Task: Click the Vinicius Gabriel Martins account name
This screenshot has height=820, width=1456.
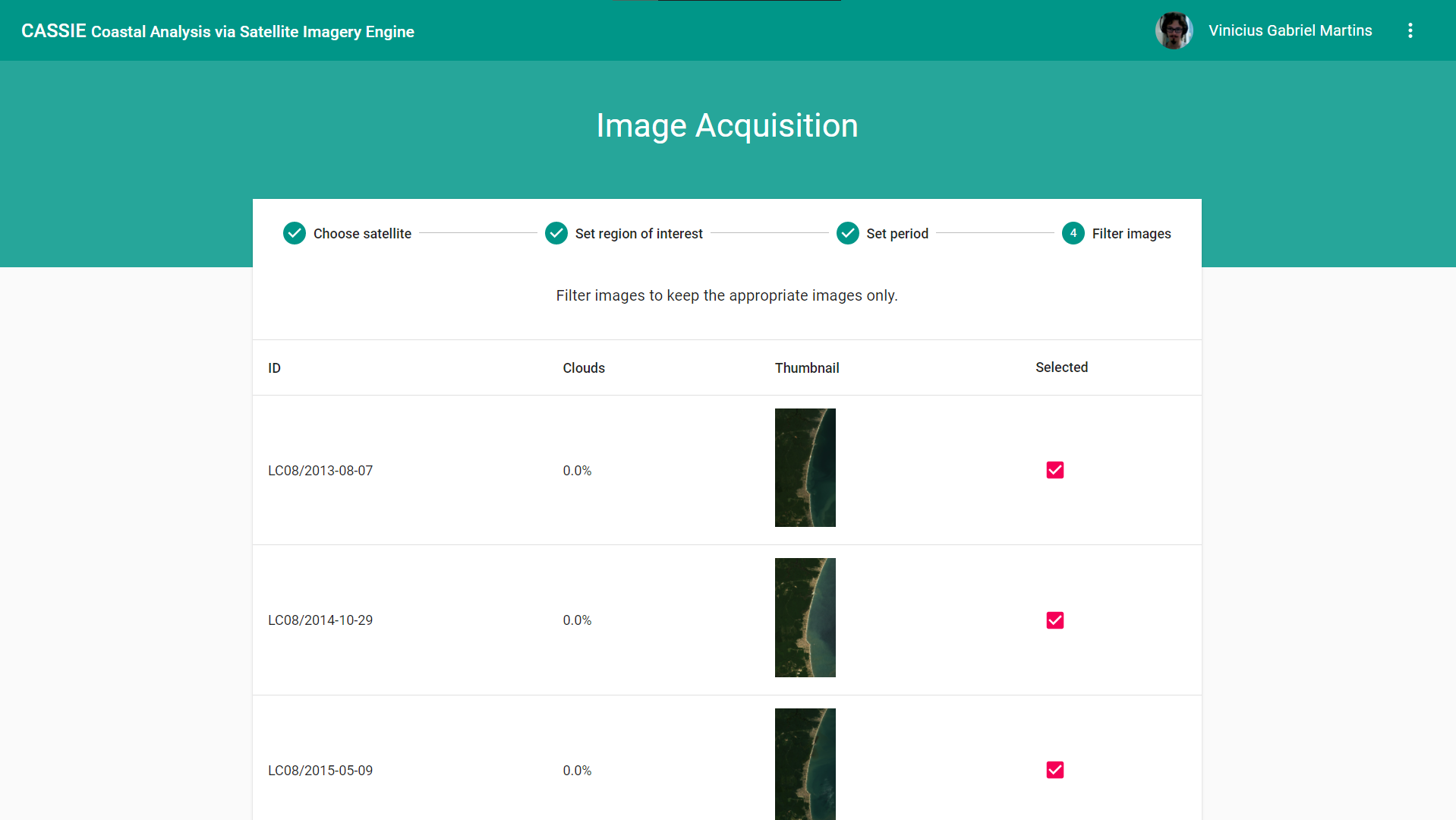Action: pyautogui.click(x=1290, y=30)
